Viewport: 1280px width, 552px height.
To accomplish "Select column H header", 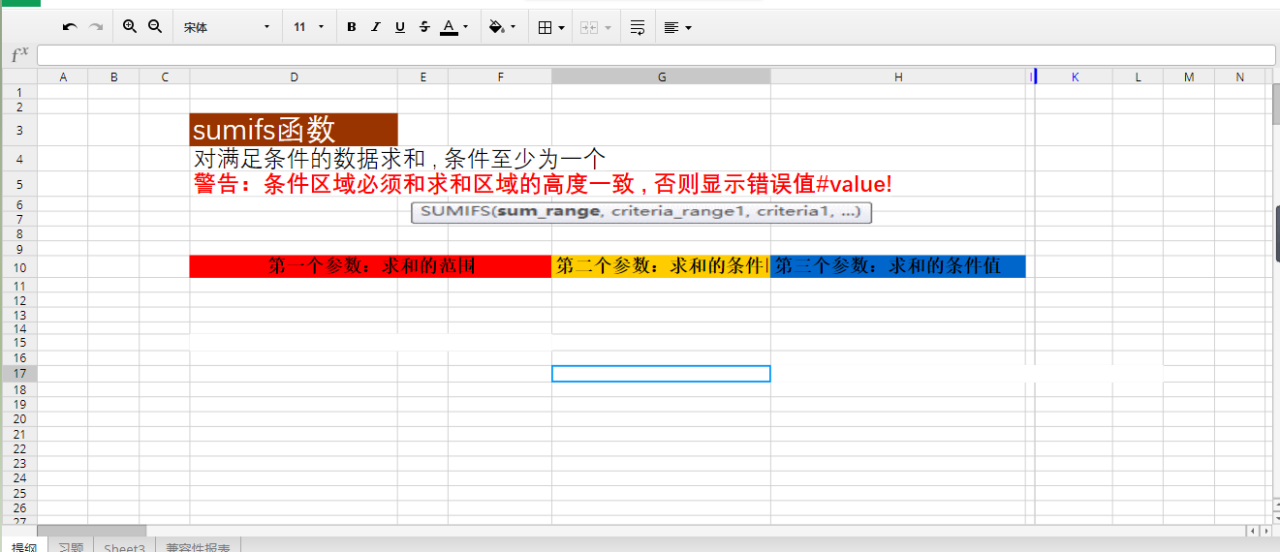I will (898, 77).
